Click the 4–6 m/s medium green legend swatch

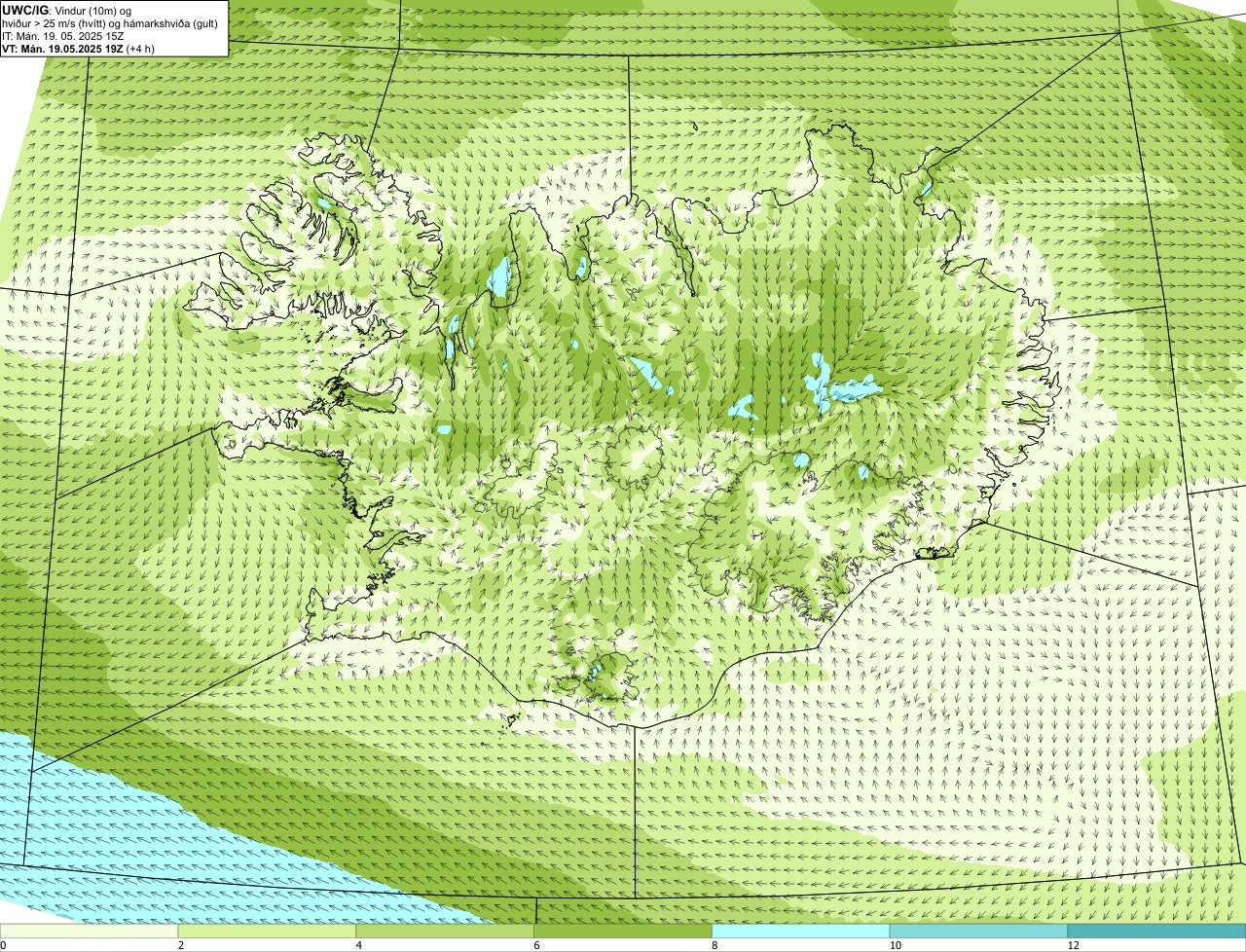point(446,932)
